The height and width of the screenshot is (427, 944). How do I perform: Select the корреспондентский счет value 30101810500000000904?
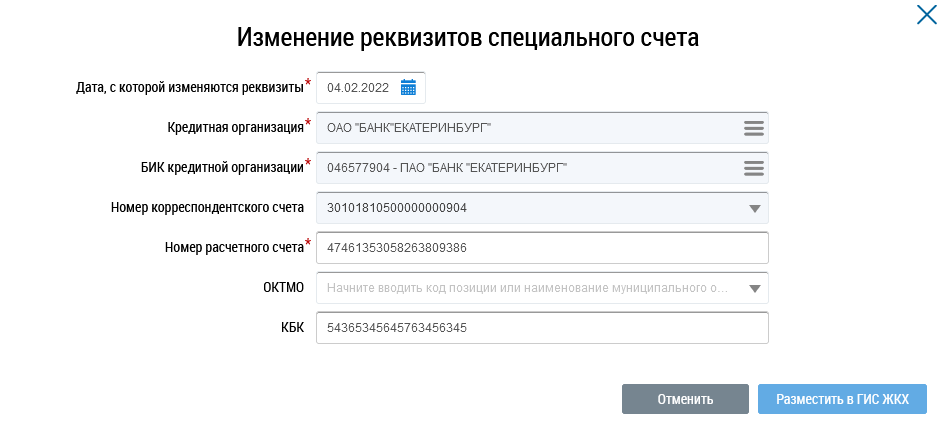pyautogui.click(x=397, y=208)
